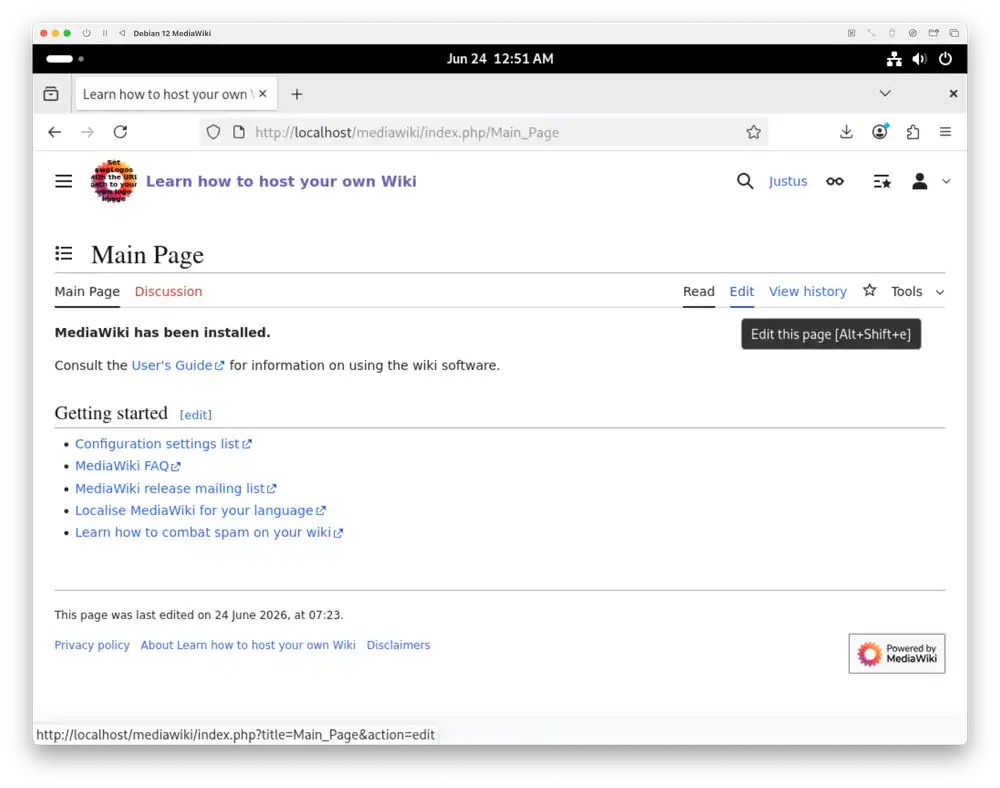The image size is (1000, 788).
Task: Open the Discussion tab
Action: coord(168,291)
